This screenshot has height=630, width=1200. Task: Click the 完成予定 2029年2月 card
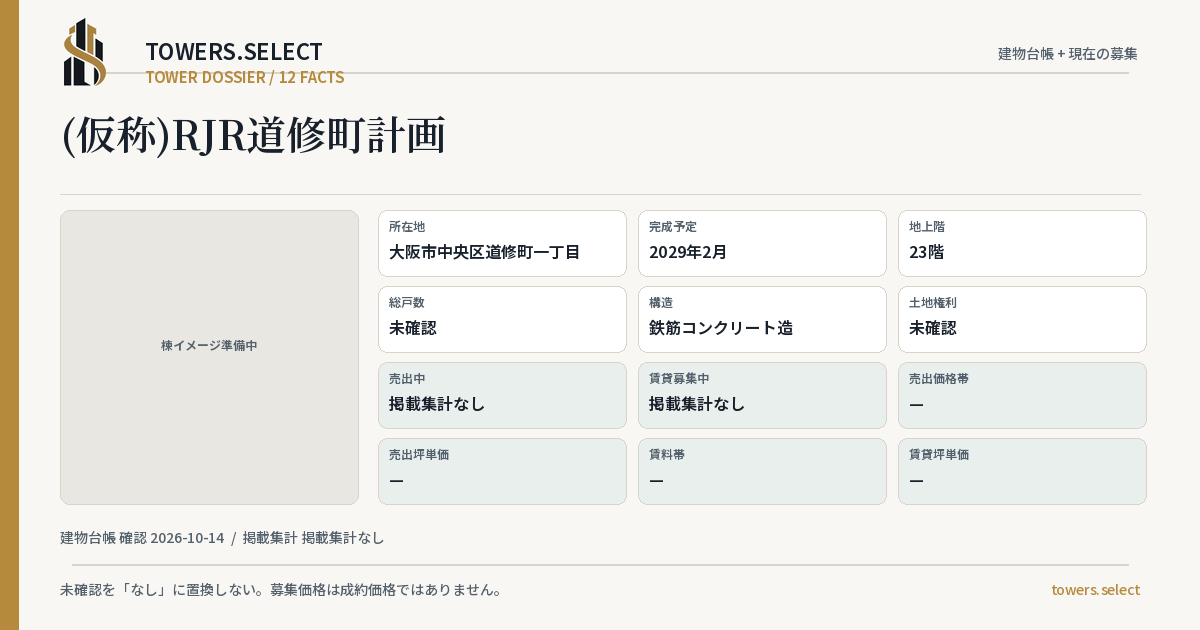click(762, 243)
